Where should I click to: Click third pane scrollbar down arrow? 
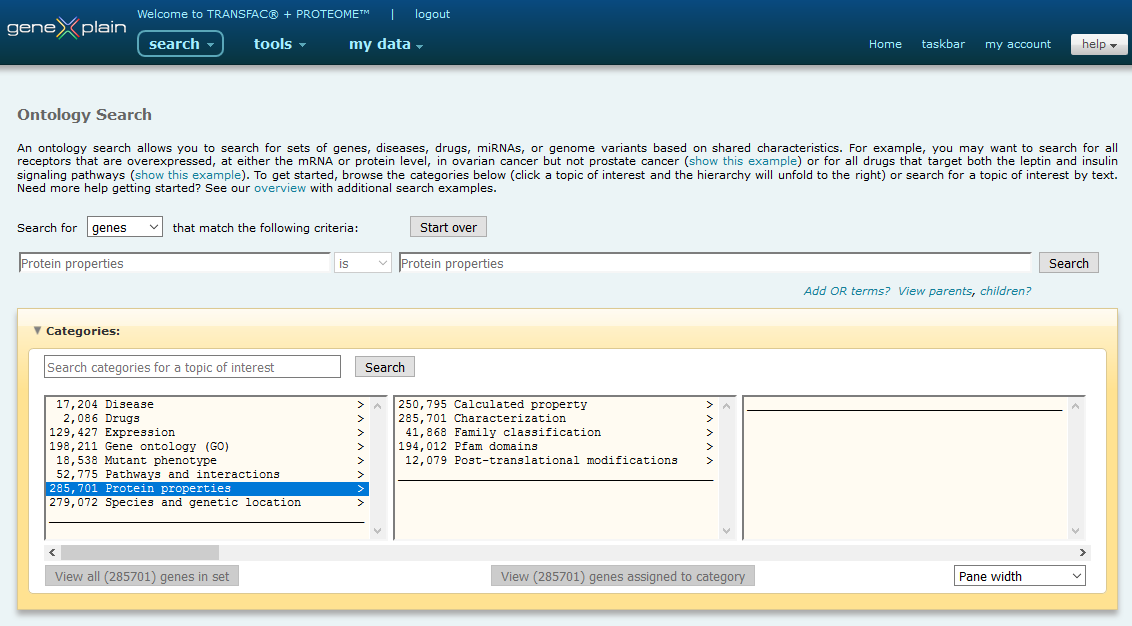pyautogui.click(x=1076, y=531)
